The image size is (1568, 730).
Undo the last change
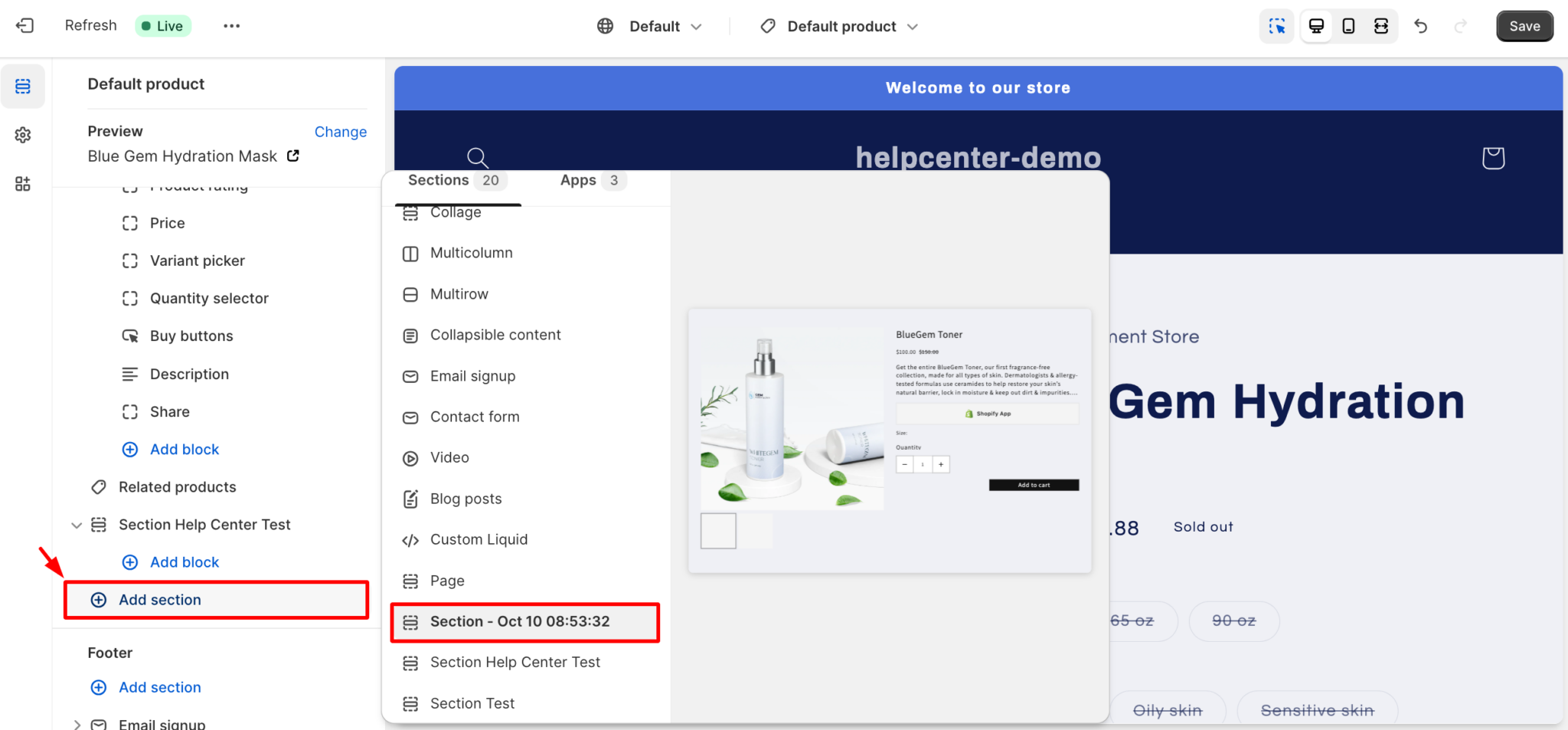tap(1422, 25)
